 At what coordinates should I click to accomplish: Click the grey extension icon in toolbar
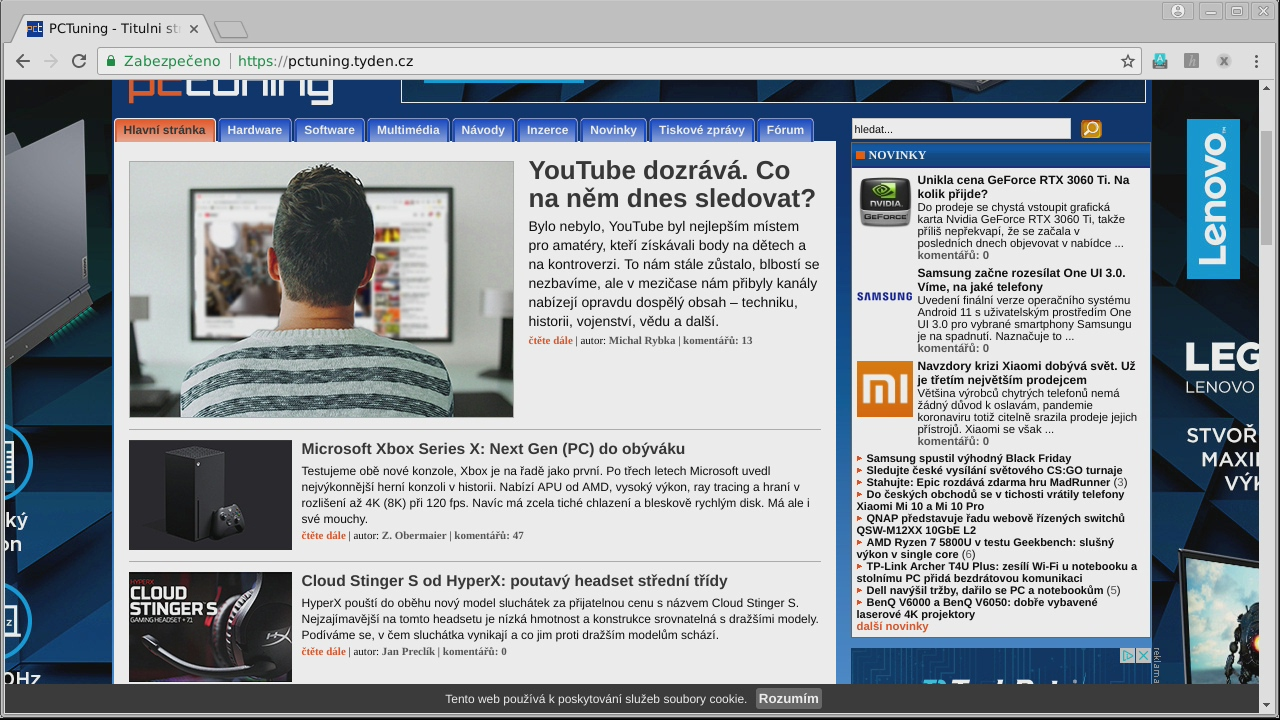(x=1191, y=61)
